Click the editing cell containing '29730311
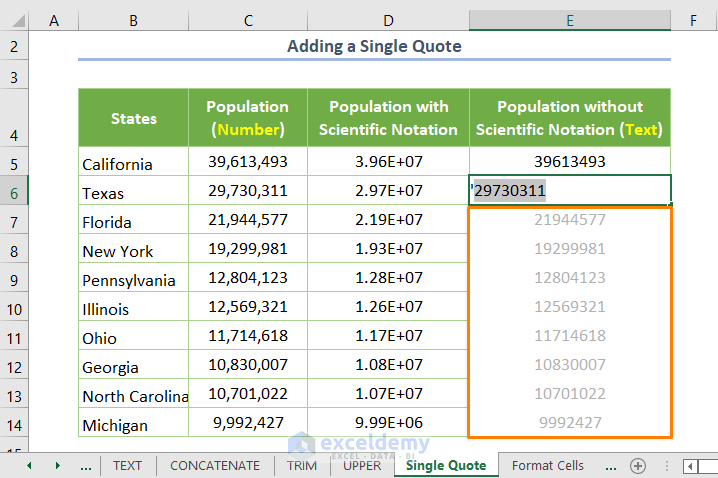The height and width of the screenshot is (478, 718). 570,192
